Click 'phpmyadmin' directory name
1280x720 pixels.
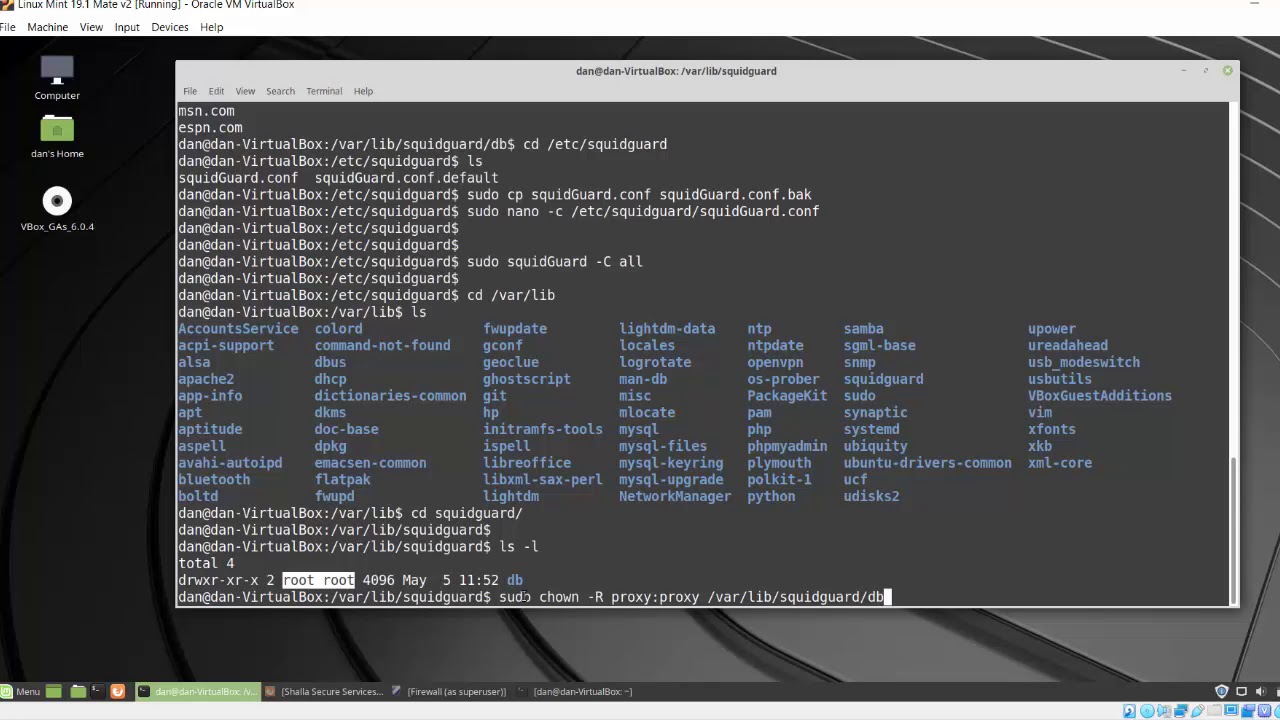point(787,446)
